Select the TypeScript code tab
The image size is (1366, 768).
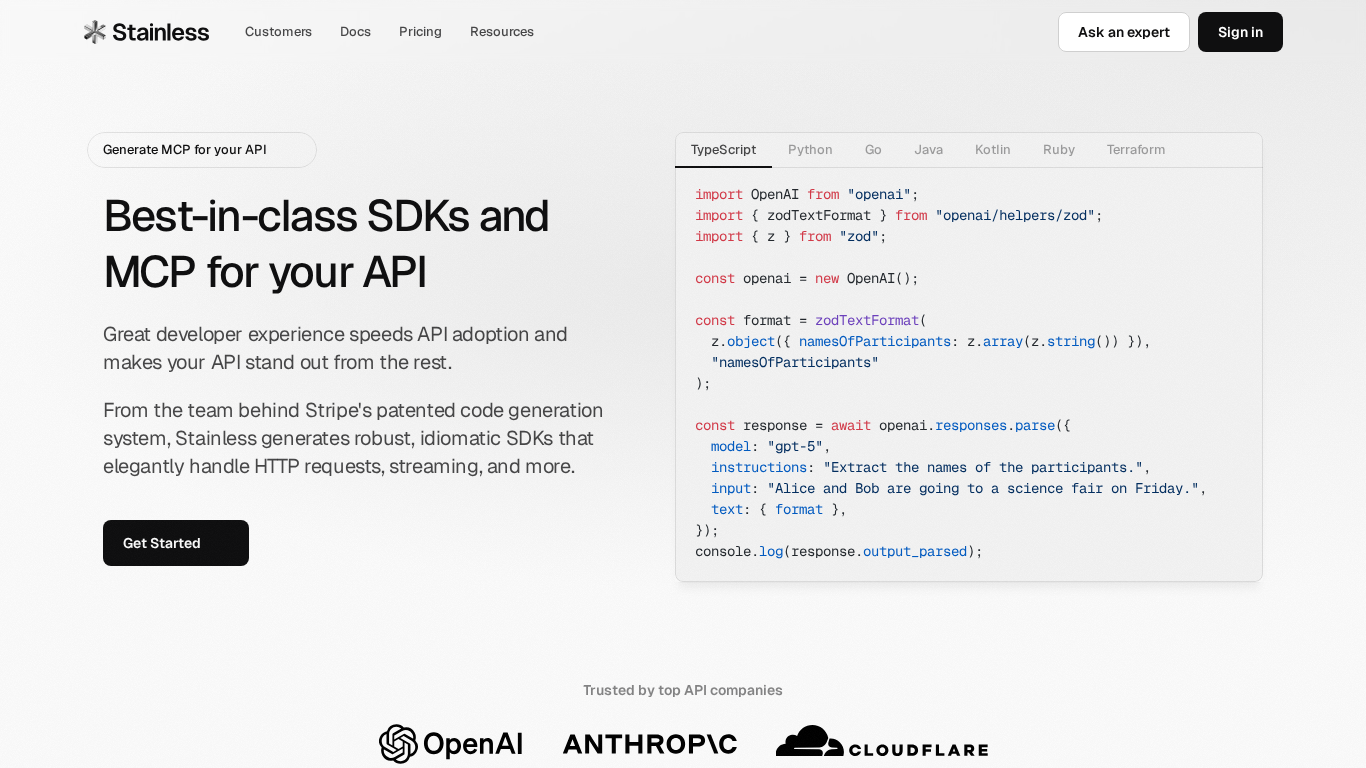click(723, 150)
